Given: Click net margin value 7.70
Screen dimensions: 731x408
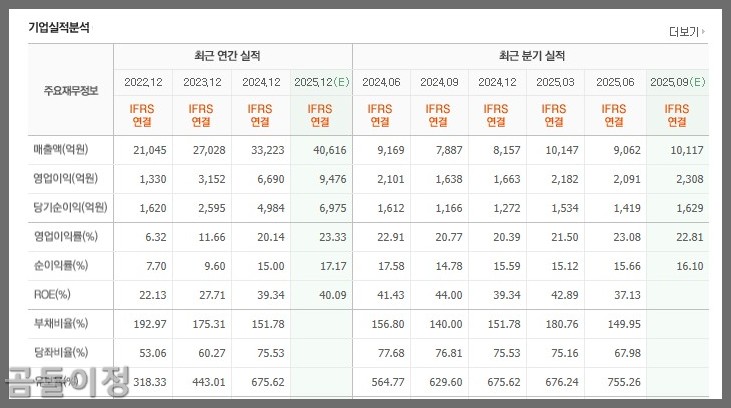Looking at the screenshot, I should click(156, 266).
